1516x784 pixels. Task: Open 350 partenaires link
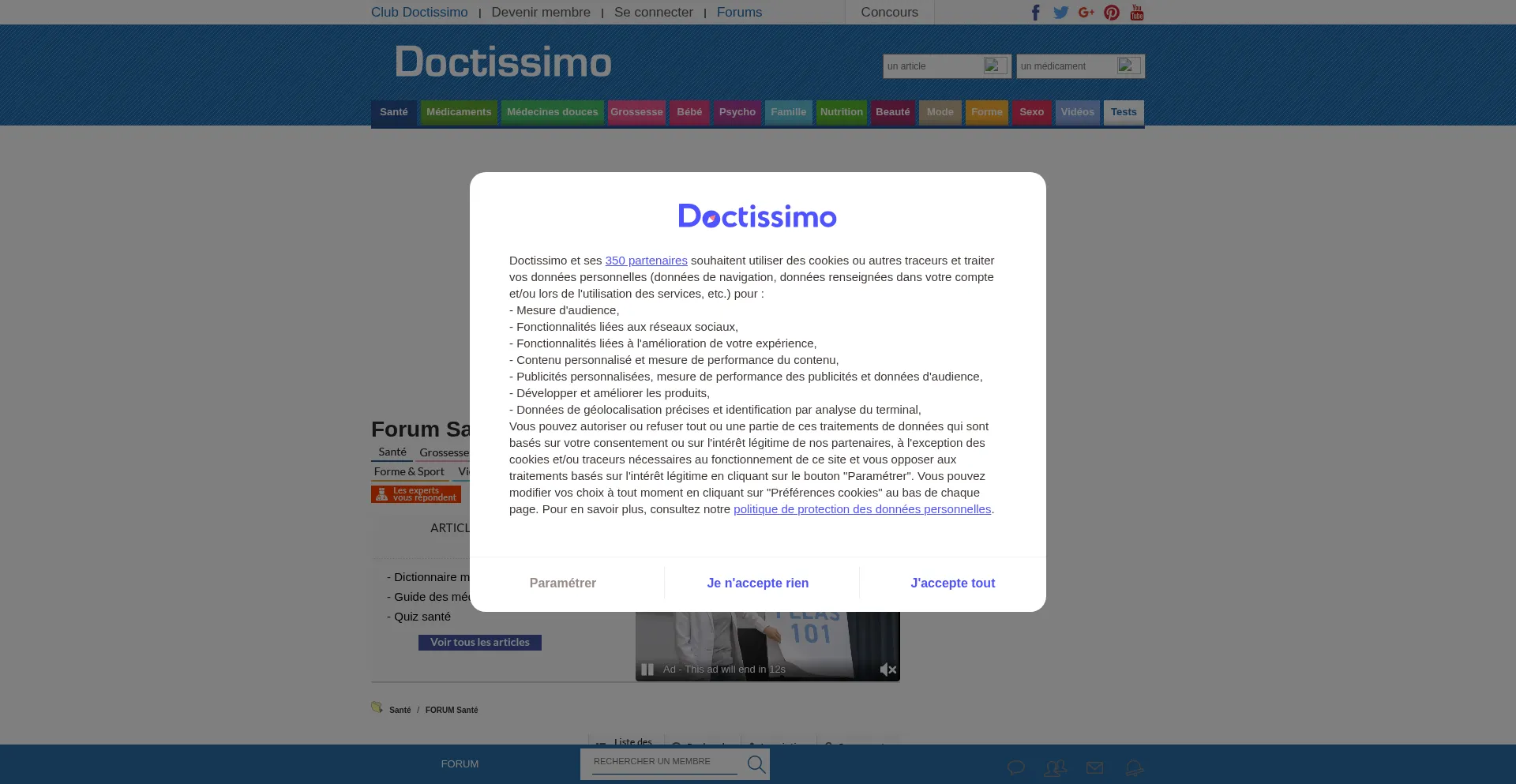pyautogui.click(x=646, y=261)
